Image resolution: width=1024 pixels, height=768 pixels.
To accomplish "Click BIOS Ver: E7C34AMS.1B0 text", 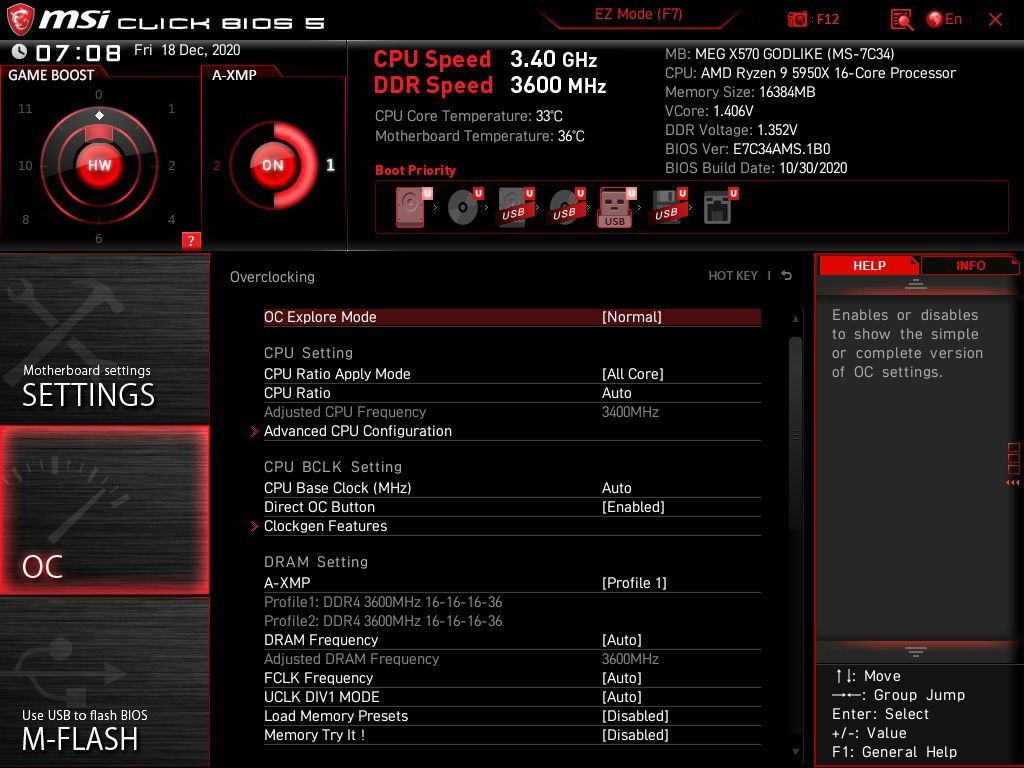I will click(x=747, y=149).
